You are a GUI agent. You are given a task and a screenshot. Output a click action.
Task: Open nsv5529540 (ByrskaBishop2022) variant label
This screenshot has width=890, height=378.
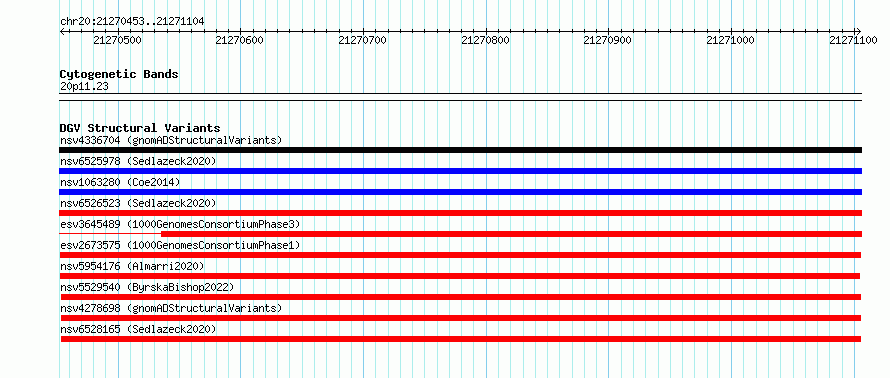click(x=147, y=287)
